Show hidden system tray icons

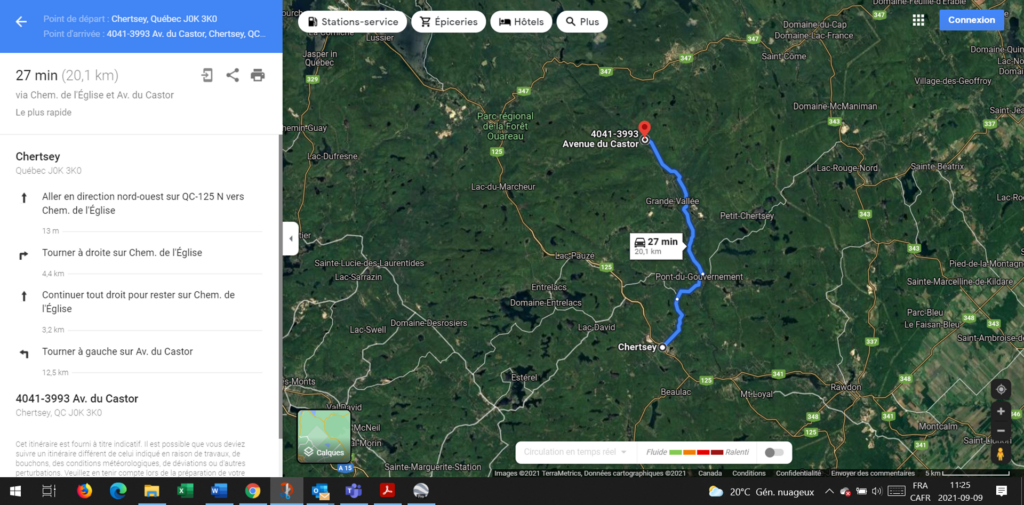point(829,491)
